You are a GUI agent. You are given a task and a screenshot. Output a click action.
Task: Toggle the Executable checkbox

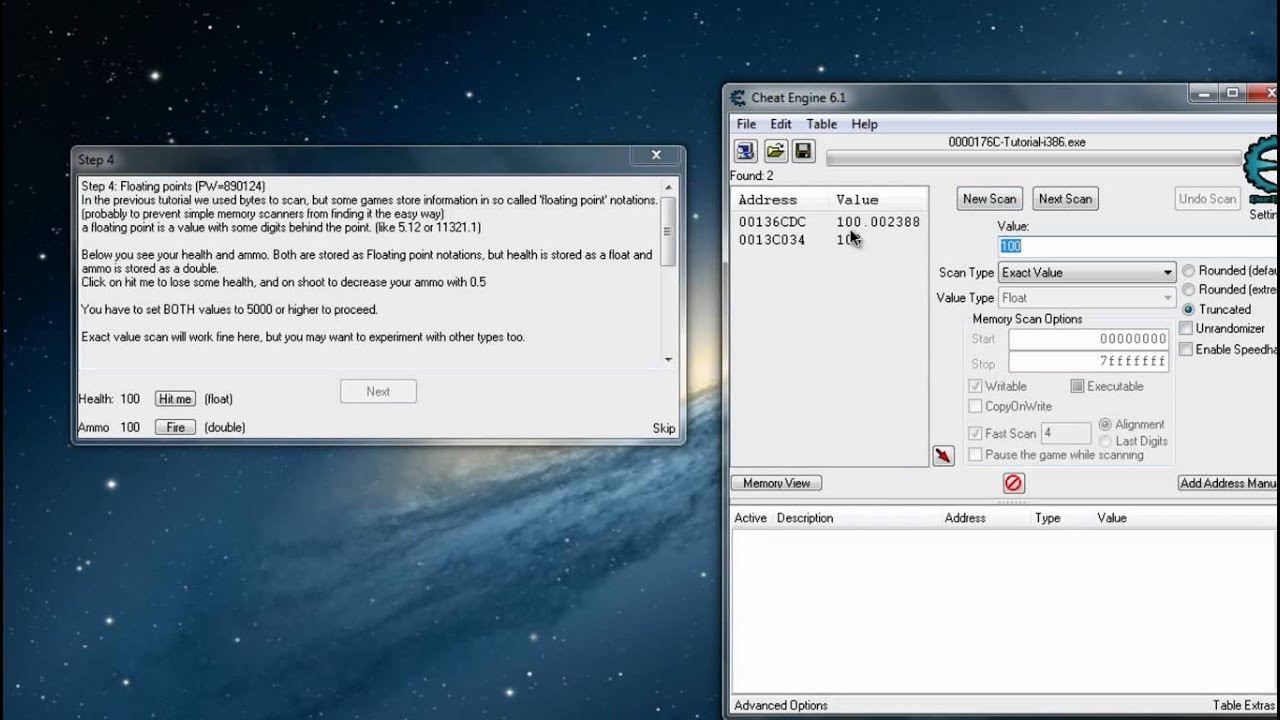coord(1077,386)
